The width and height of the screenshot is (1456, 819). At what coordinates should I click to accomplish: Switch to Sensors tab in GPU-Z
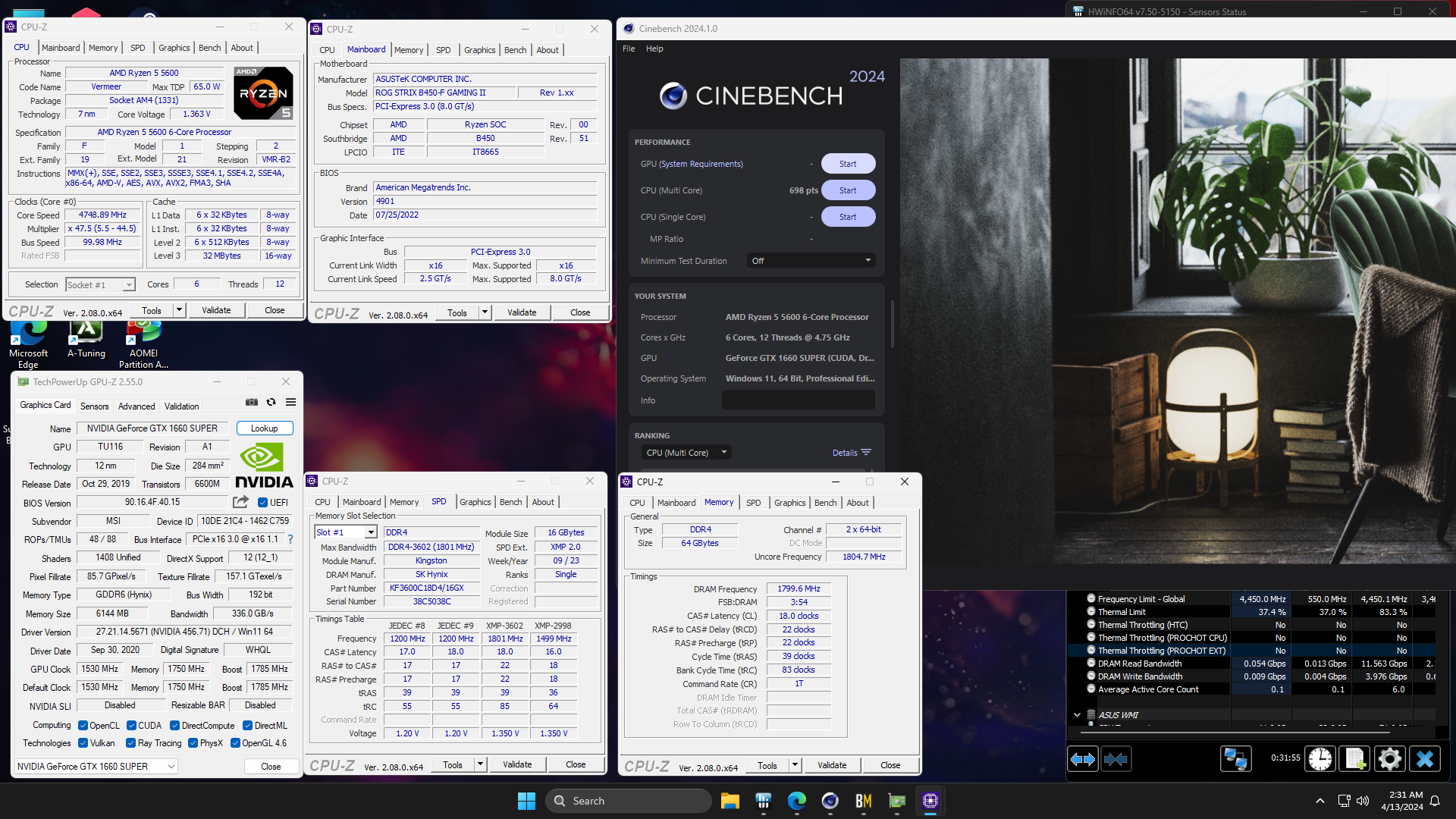(x=95, y=406)
